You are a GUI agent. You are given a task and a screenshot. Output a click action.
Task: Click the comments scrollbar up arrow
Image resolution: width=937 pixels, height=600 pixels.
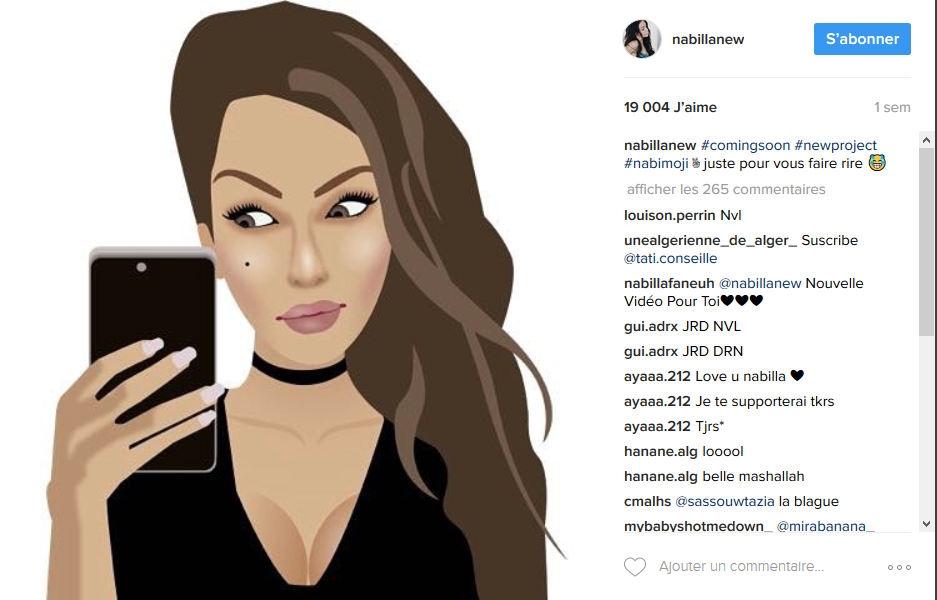click(x=926, y=140)
